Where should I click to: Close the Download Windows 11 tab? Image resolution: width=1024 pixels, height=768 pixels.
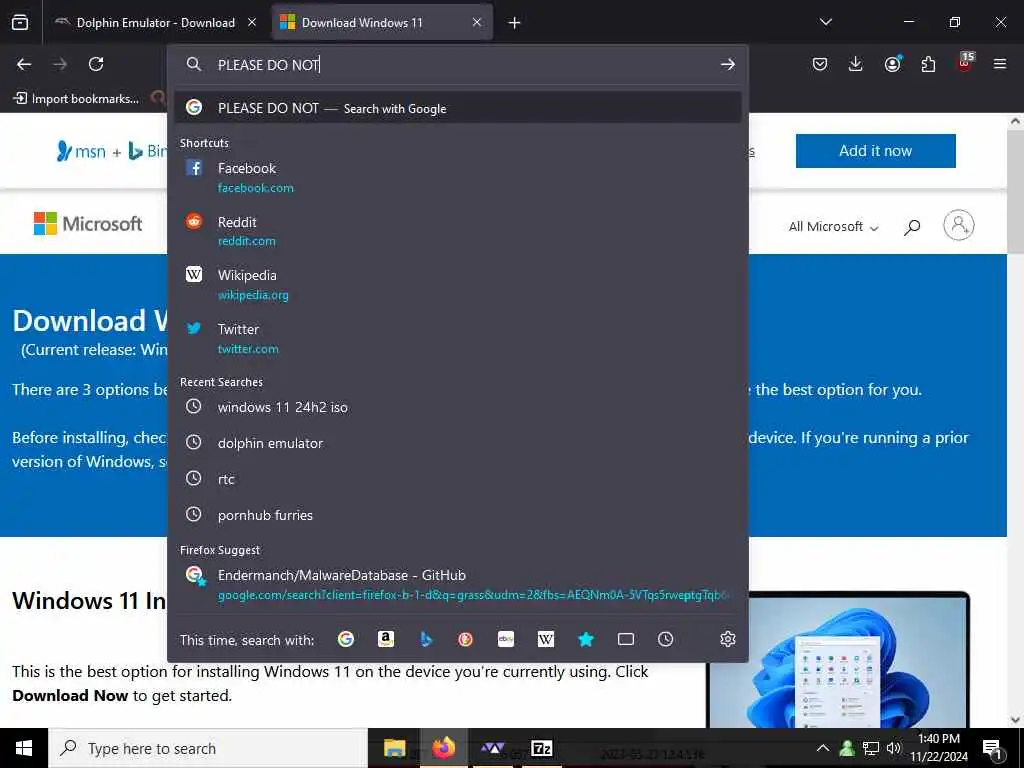[x=477, y=23]
